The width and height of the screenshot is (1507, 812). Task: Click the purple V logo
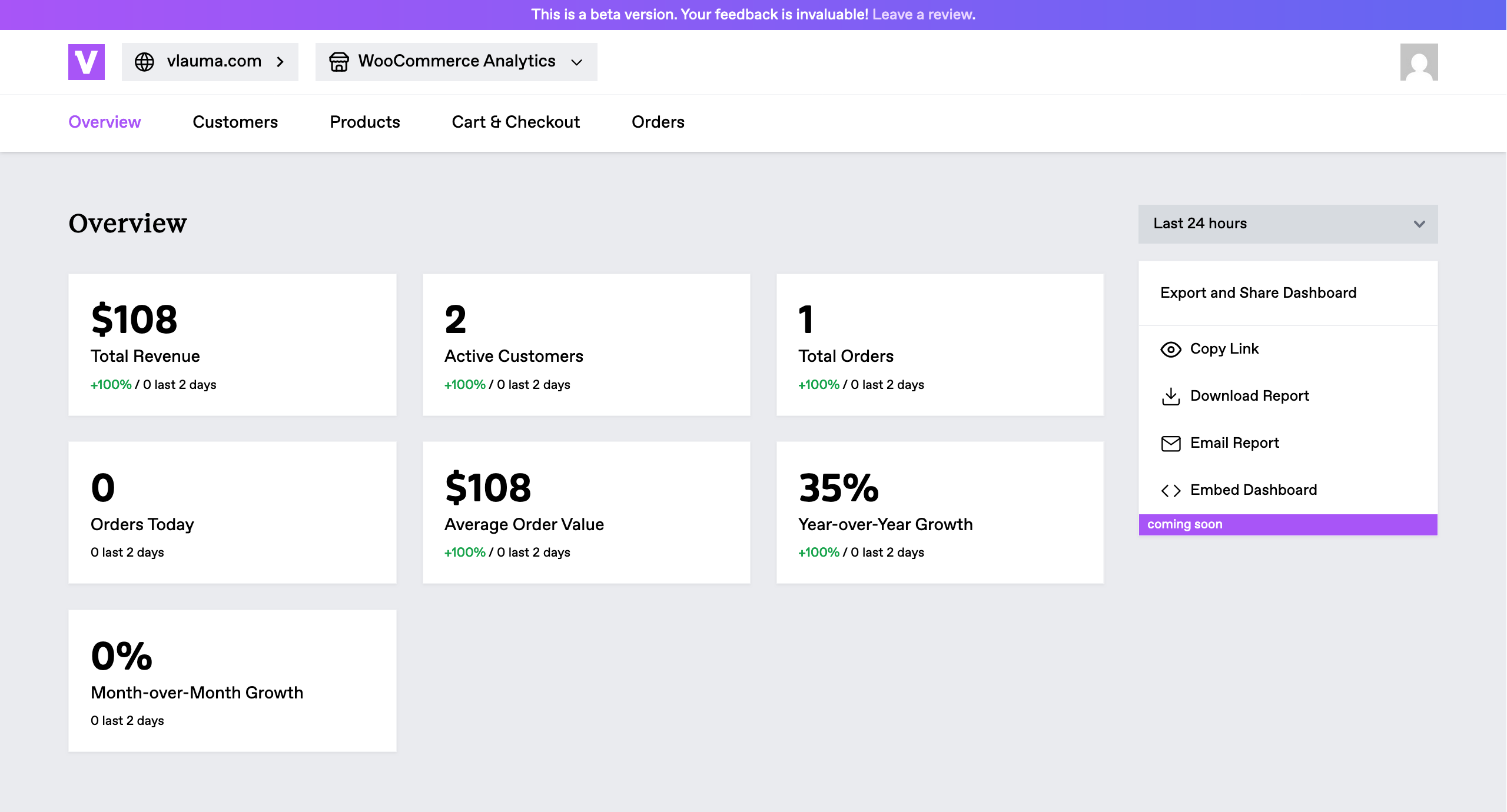[87, 62]
